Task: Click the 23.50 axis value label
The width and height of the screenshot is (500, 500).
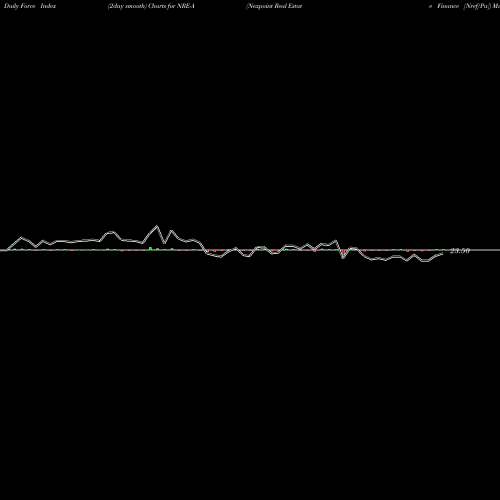Action: click(460, 251)
